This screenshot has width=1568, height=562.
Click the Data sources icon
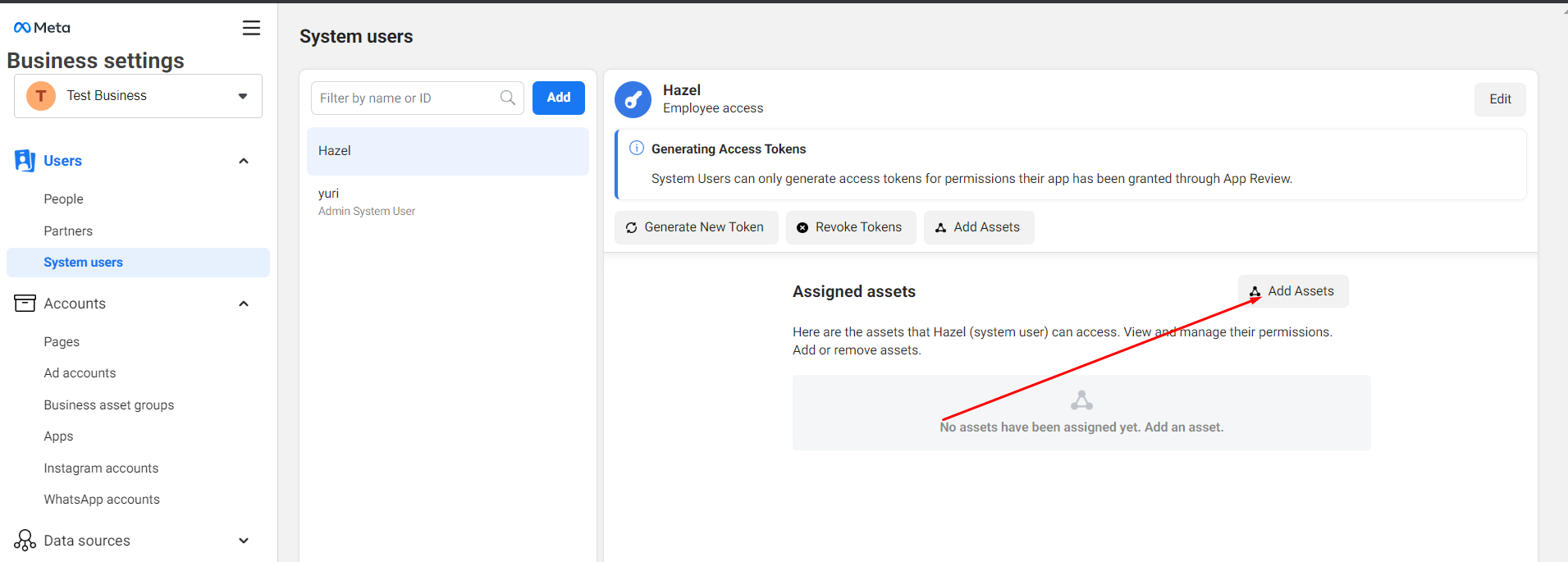coord(25,541)
